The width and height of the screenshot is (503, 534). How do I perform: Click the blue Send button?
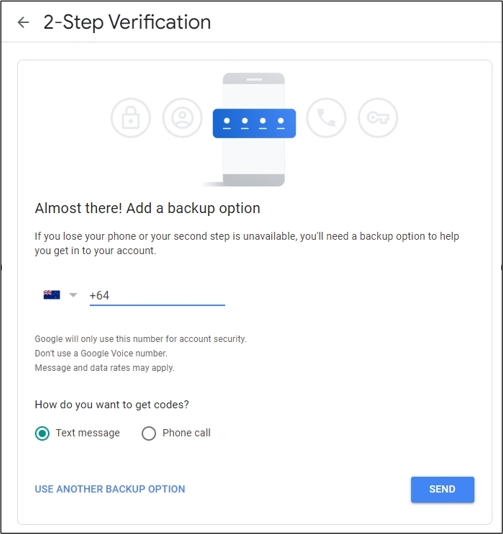coord(442,489)
